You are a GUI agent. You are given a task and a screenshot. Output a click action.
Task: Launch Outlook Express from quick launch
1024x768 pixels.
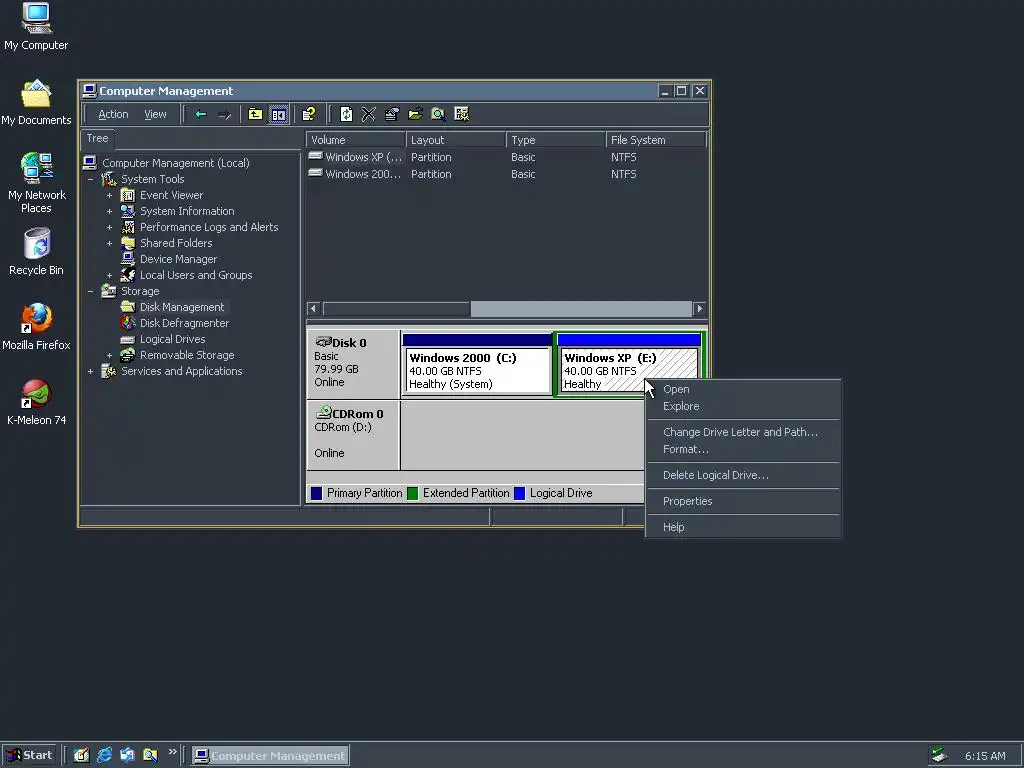127,756
